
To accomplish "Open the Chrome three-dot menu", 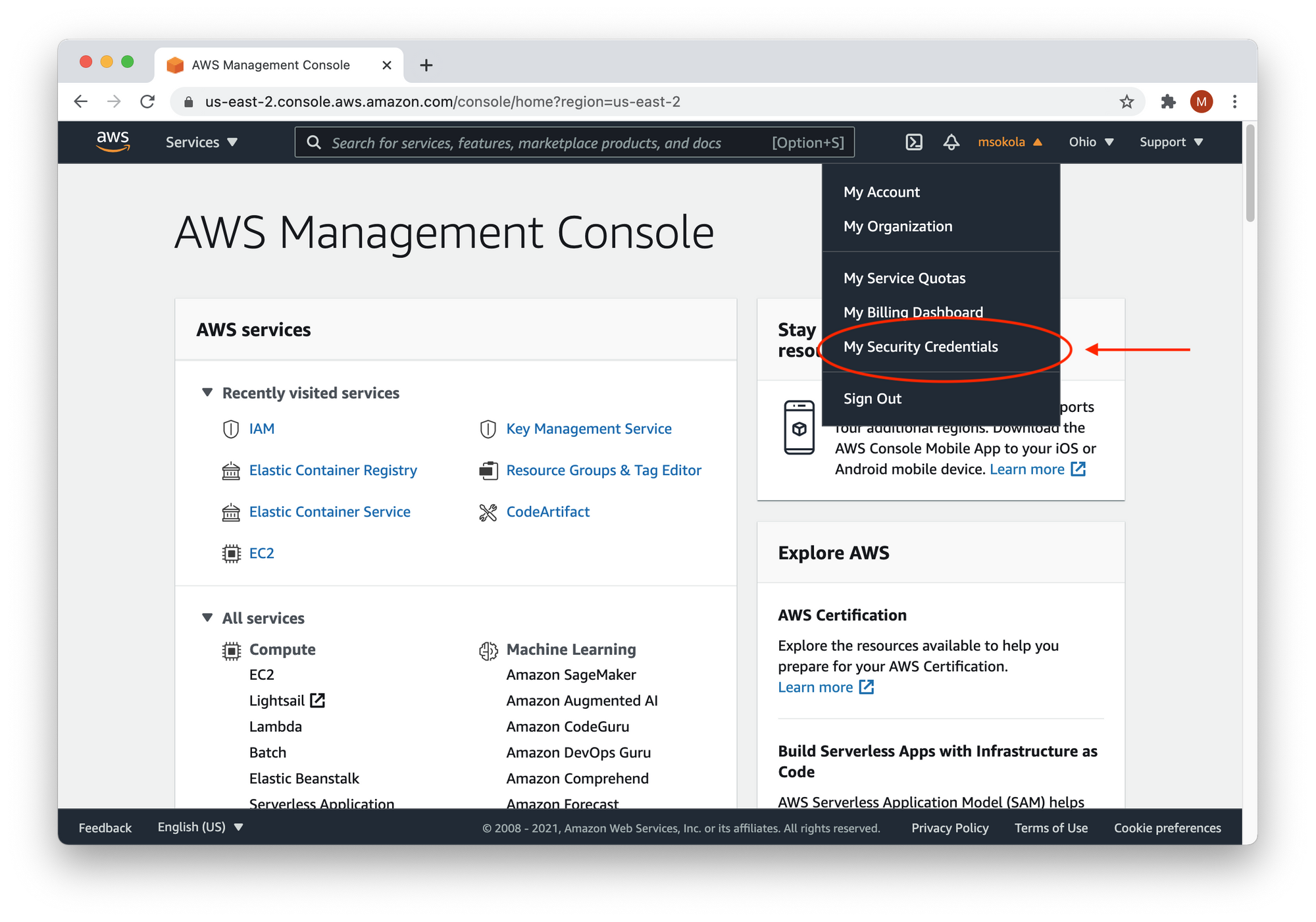I will [x=1234, y=101].
